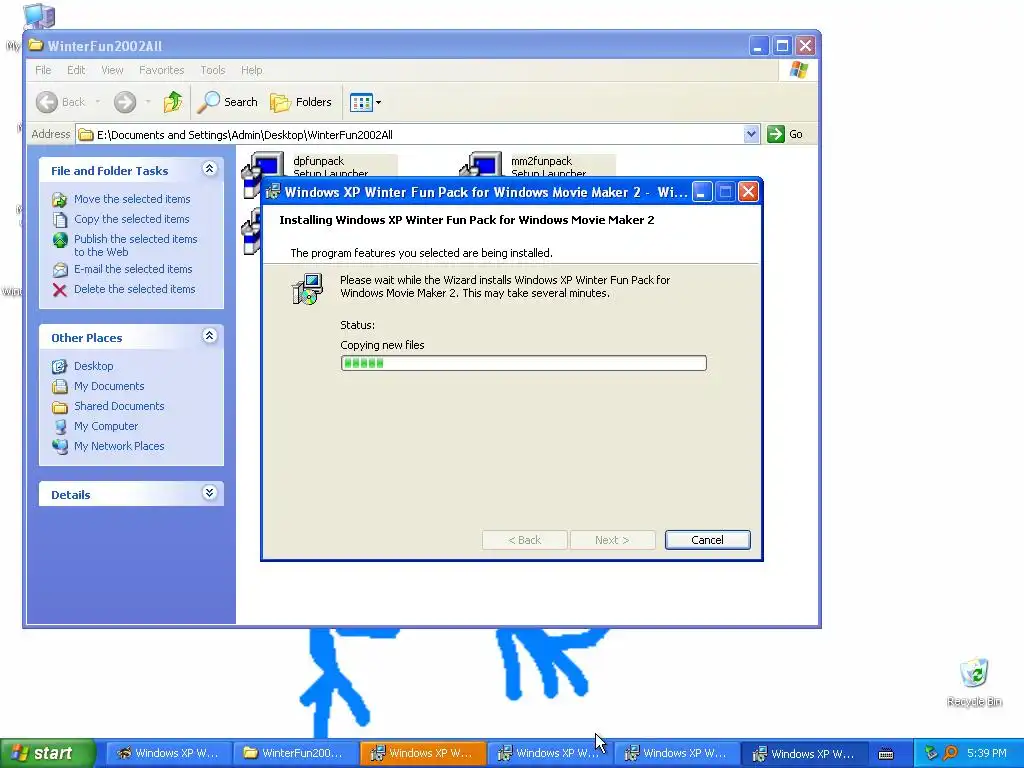1024x768 pixels.
Task: Click the Copy items page icon
Action: pos(59,219)
